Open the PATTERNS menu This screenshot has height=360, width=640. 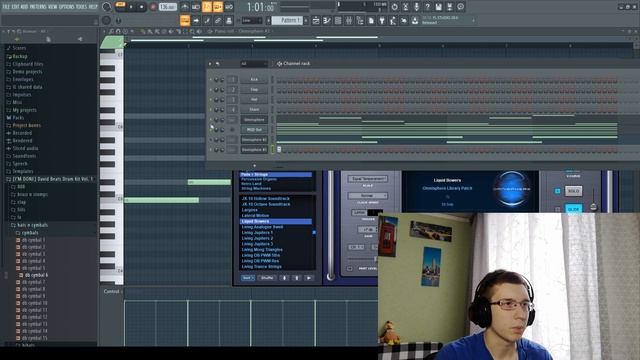(x=38, y=7)
